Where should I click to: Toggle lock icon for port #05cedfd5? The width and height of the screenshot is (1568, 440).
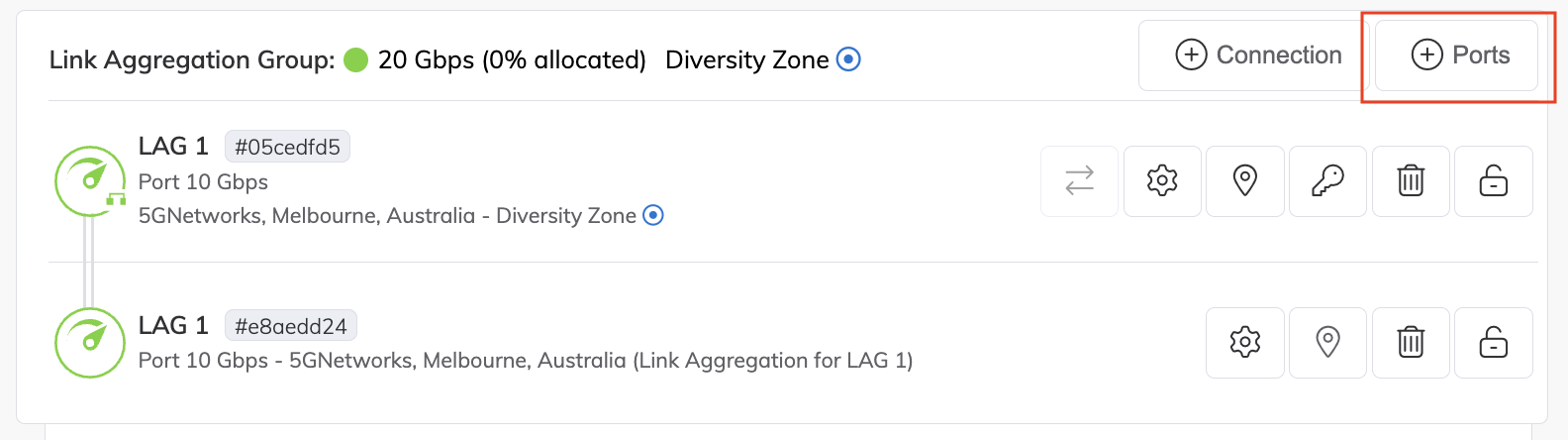(1493, 181)
